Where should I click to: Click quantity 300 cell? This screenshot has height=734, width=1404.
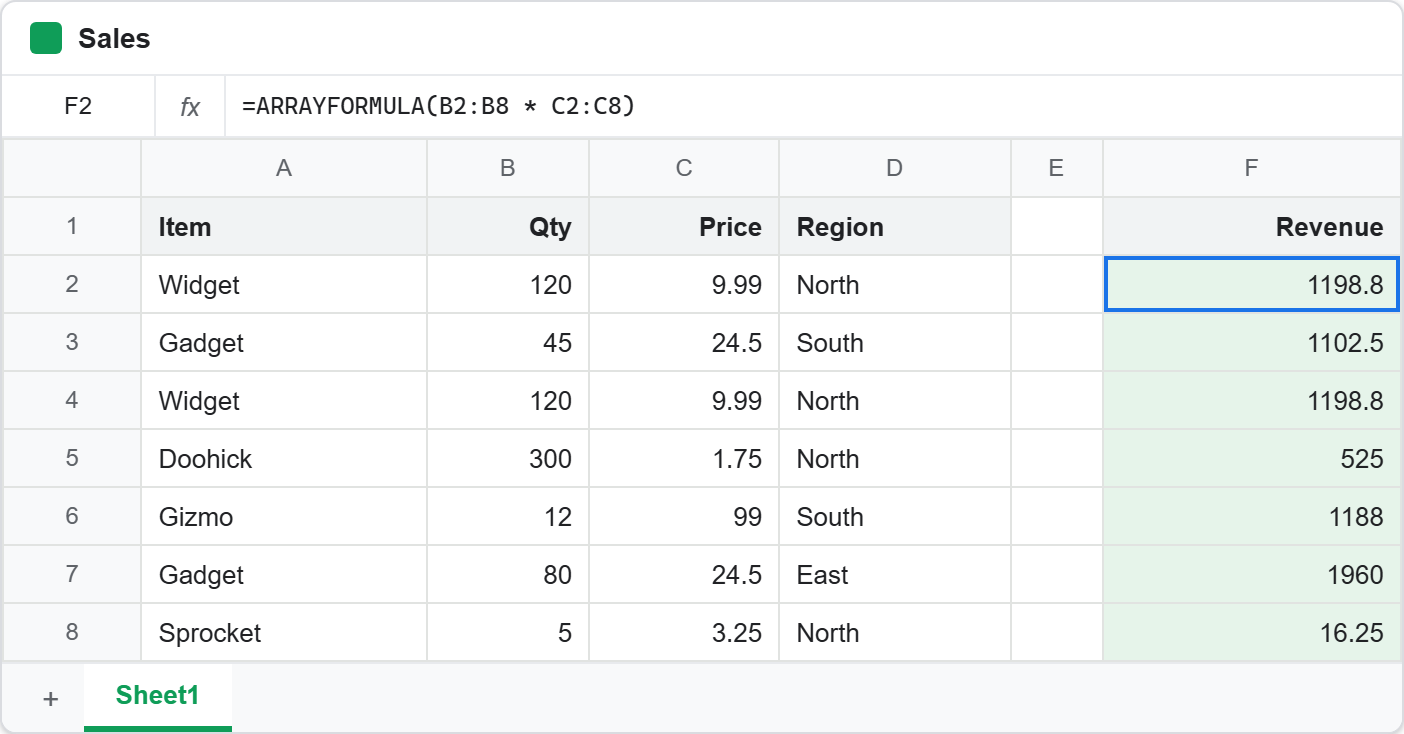[x=508, y=458]
